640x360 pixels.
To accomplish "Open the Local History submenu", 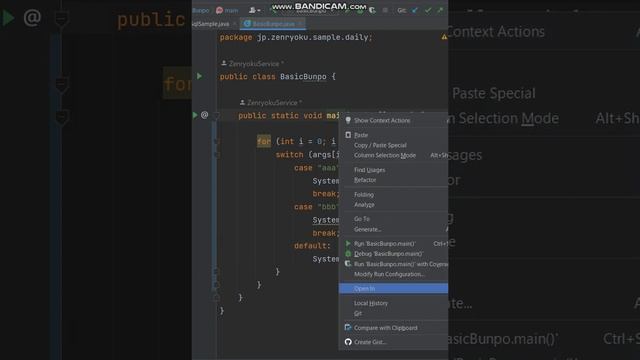I will tap(393, 303).
